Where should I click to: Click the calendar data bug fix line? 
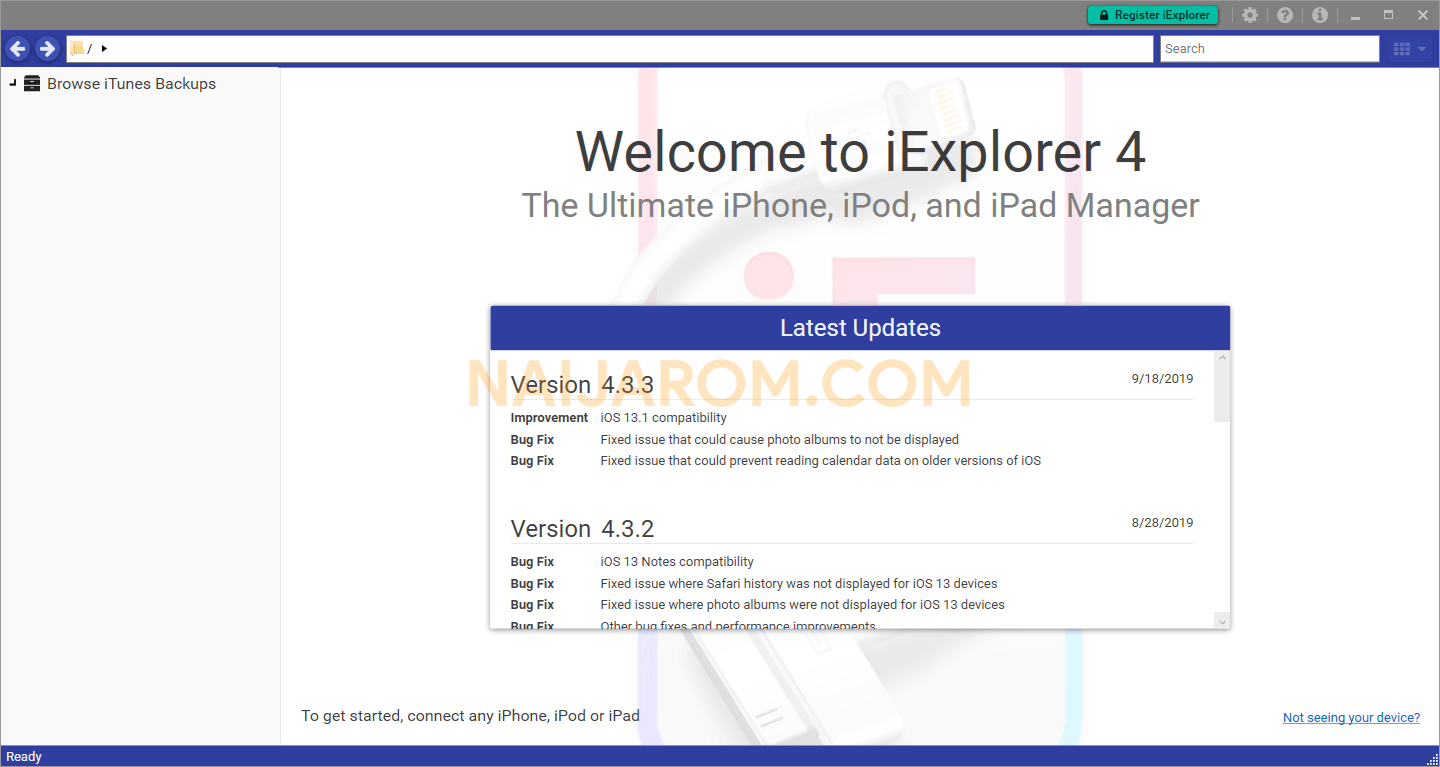click(x=821, y=461)
